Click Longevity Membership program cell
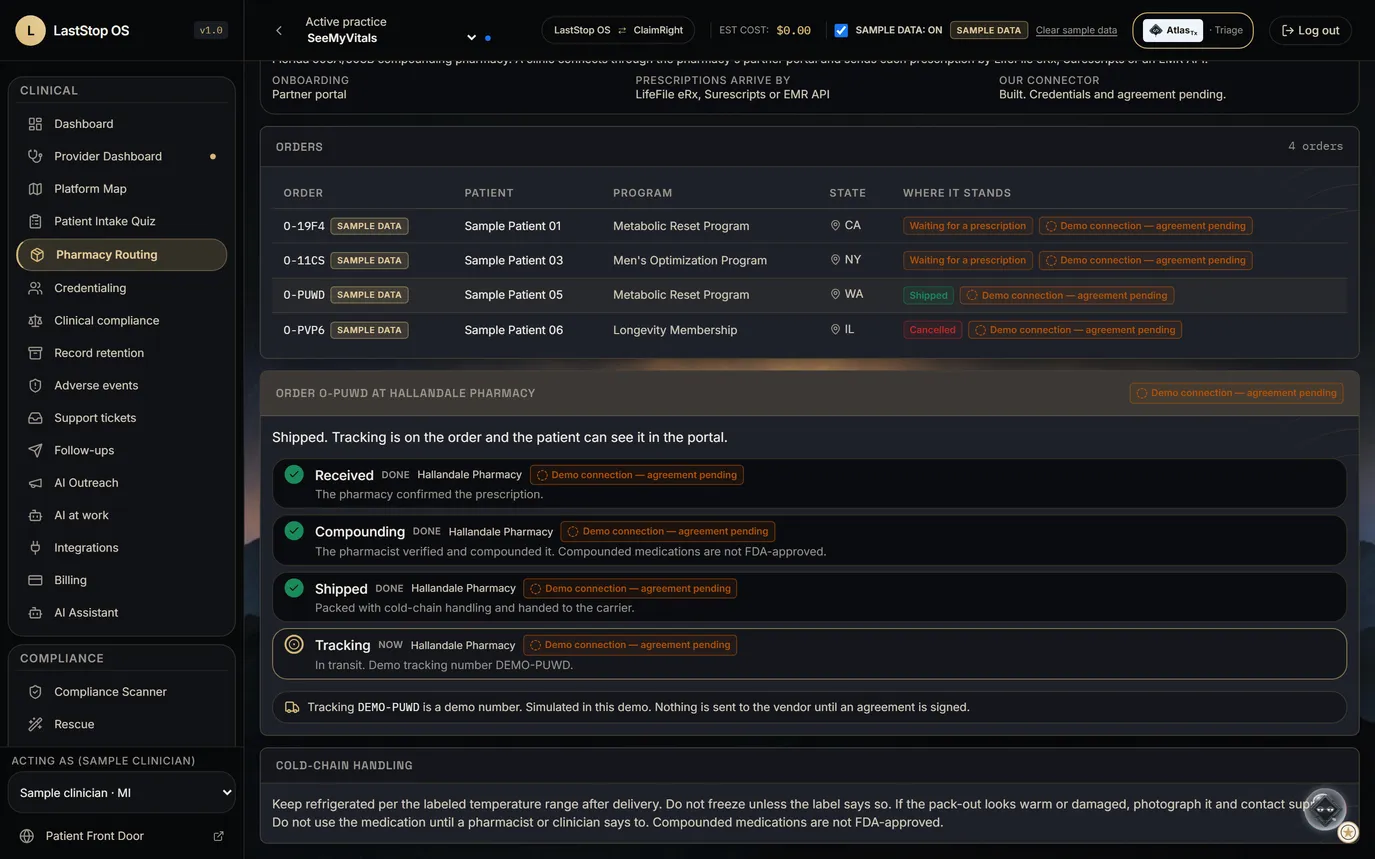The image size is (1375, 859). [675, 330]
